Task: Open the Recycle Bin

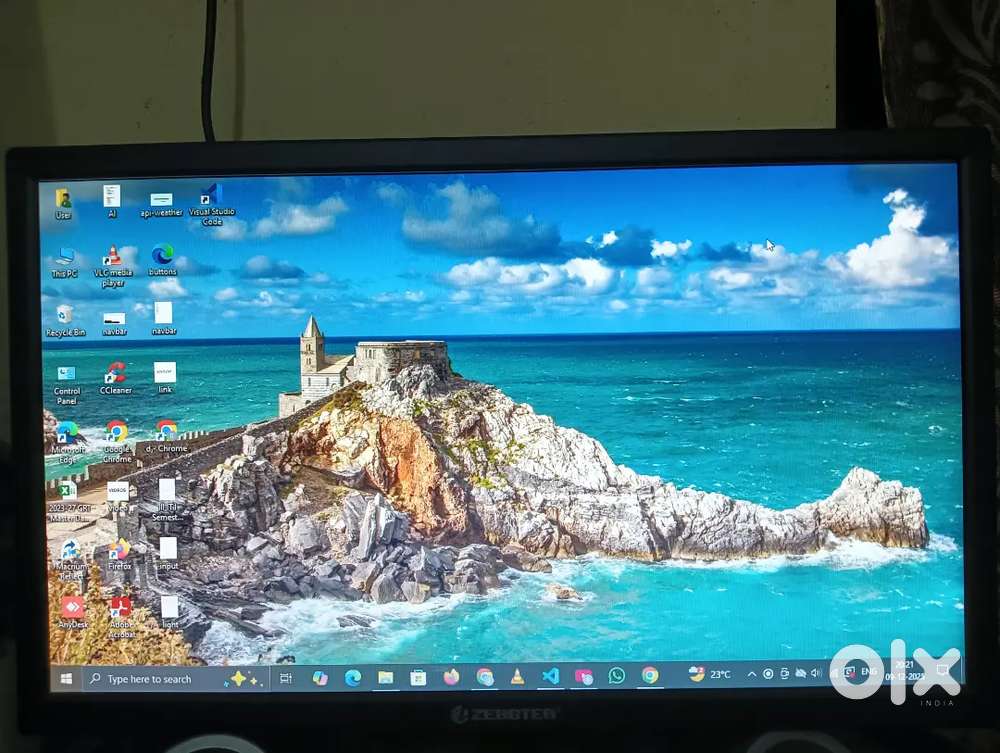Action: 64,317
